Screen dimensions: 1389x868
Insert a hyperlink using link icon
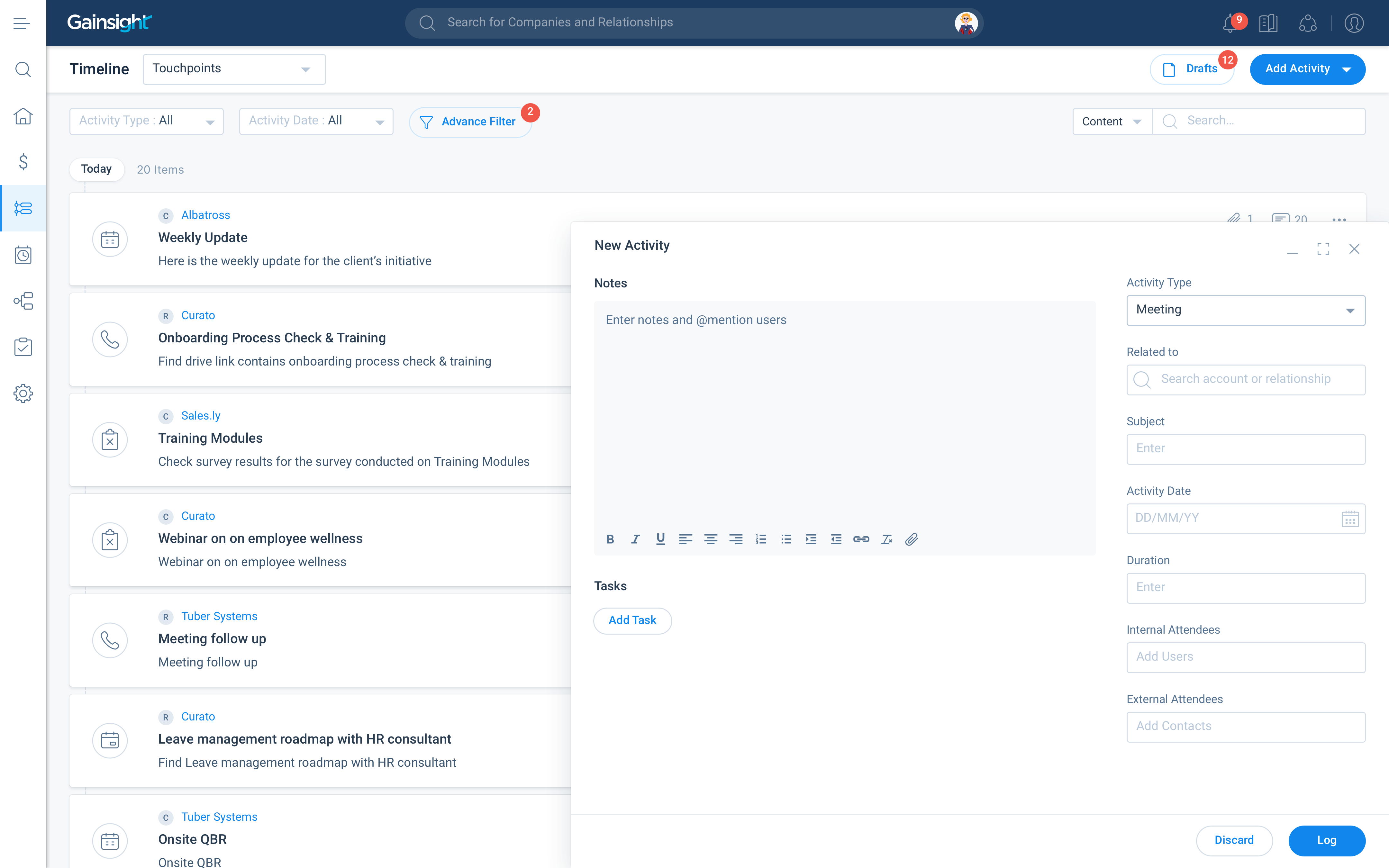(x=861, y=539)
